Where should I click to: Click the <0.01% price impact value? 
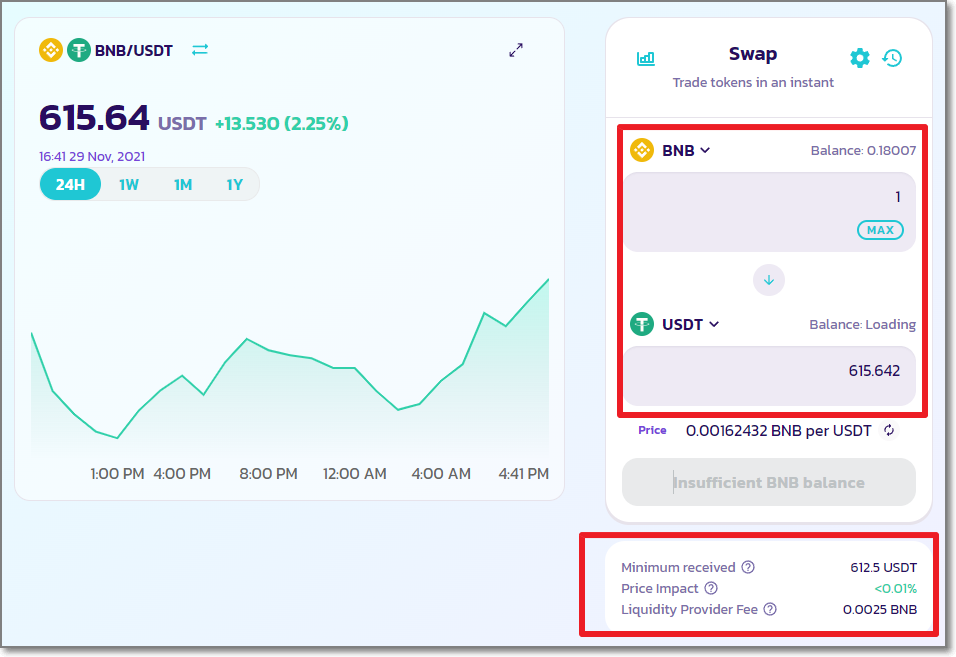pos(895,589)
